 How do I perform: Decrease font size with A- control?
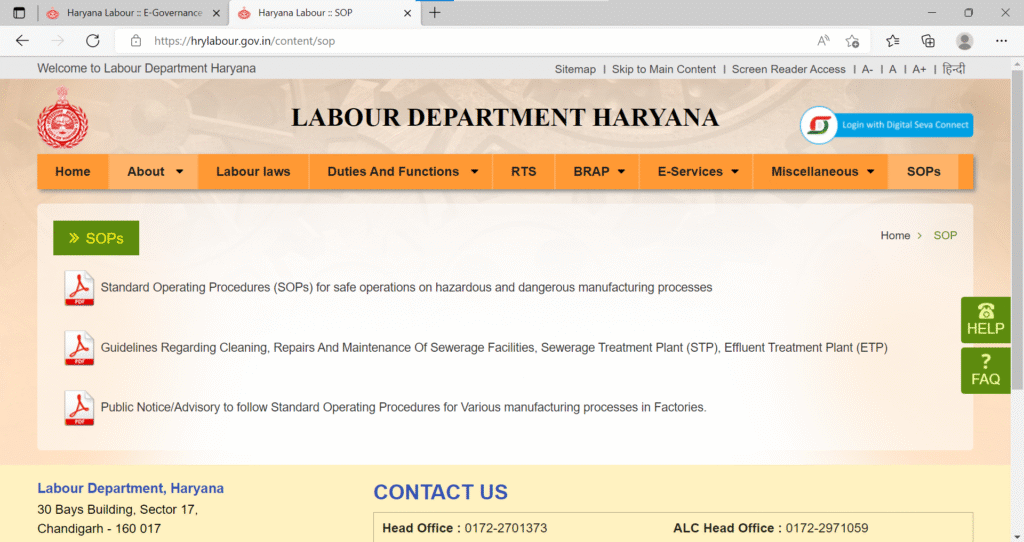pos(867,69)
